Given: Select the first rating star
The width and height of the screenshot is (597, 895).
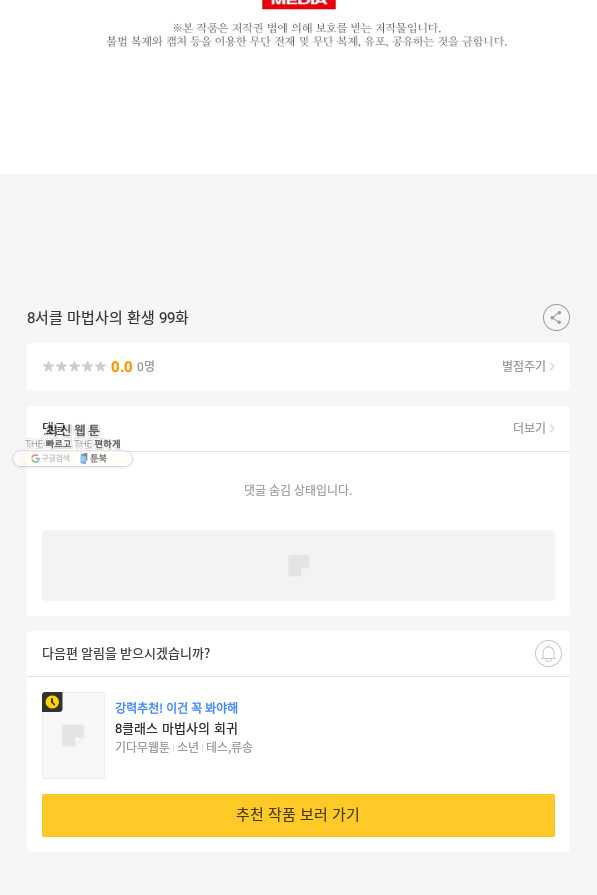Looking at the screenshot, I should pyautogui.click(x=49, y=366).
